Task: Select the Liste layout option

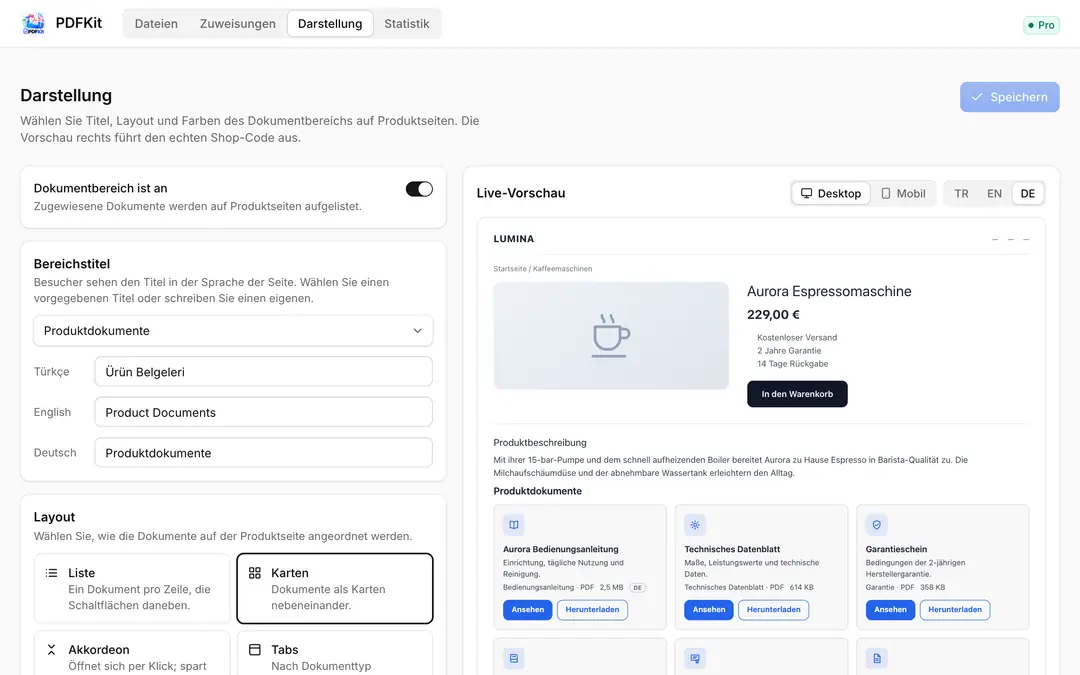Action: click(x=132, y=588)
